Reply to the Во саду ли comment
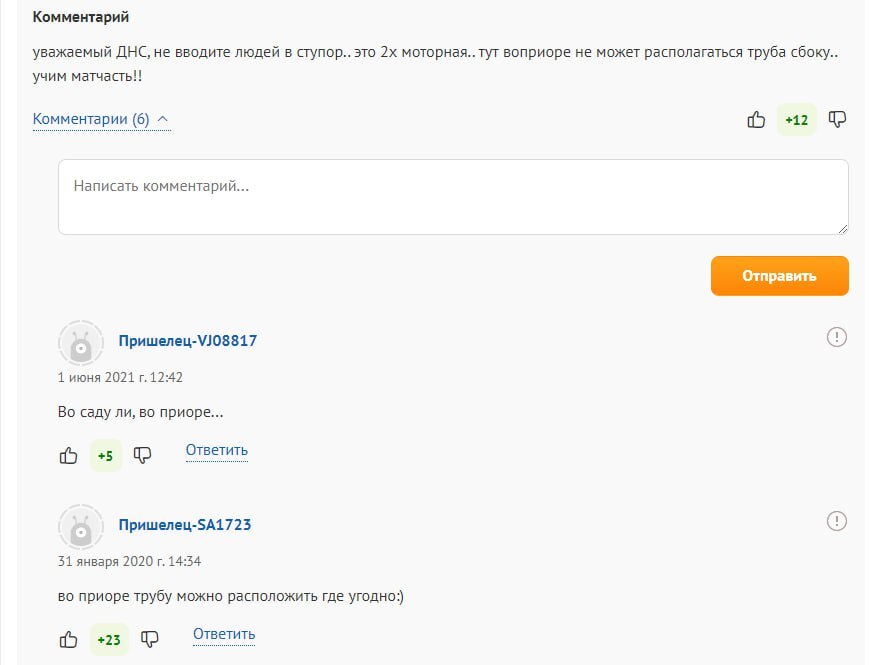Image resolution: width=870 pixels, height=665 pixels. click(216, 451)
